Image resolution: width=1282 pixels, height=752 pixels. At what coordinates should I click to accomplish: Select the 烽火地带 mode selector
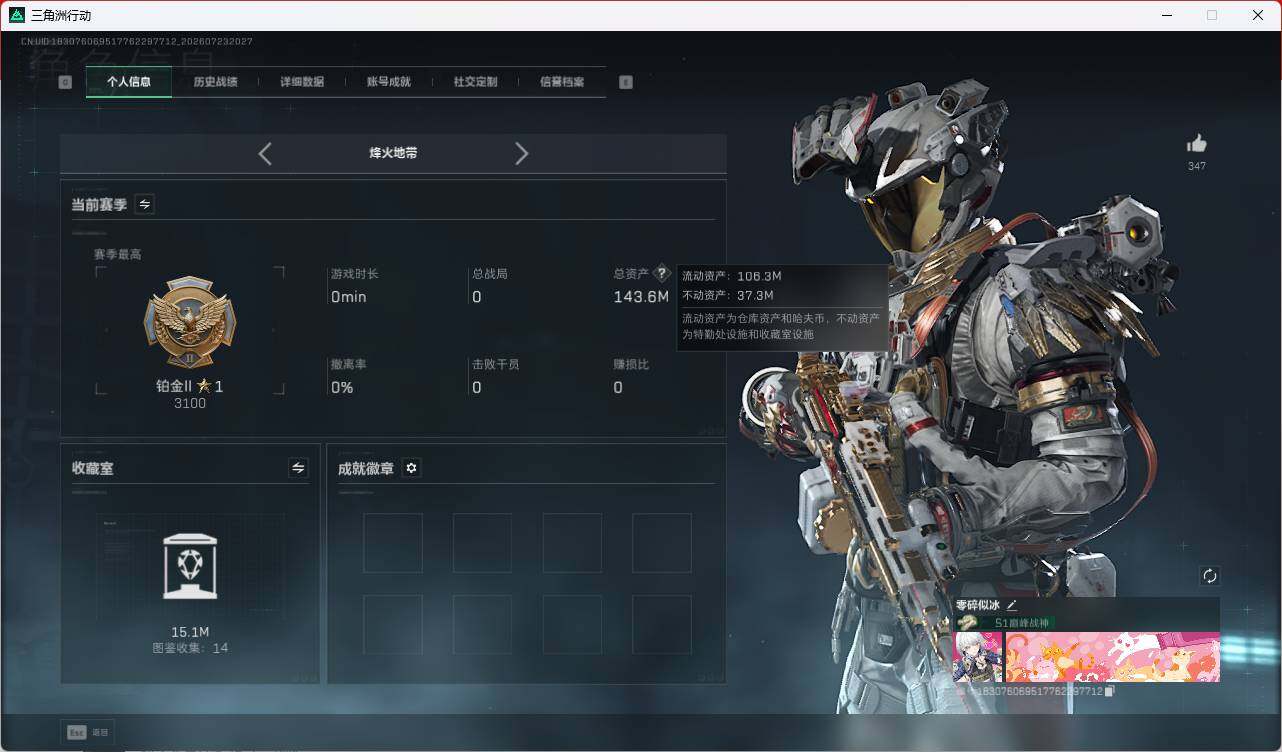click(x=393, y=154)
